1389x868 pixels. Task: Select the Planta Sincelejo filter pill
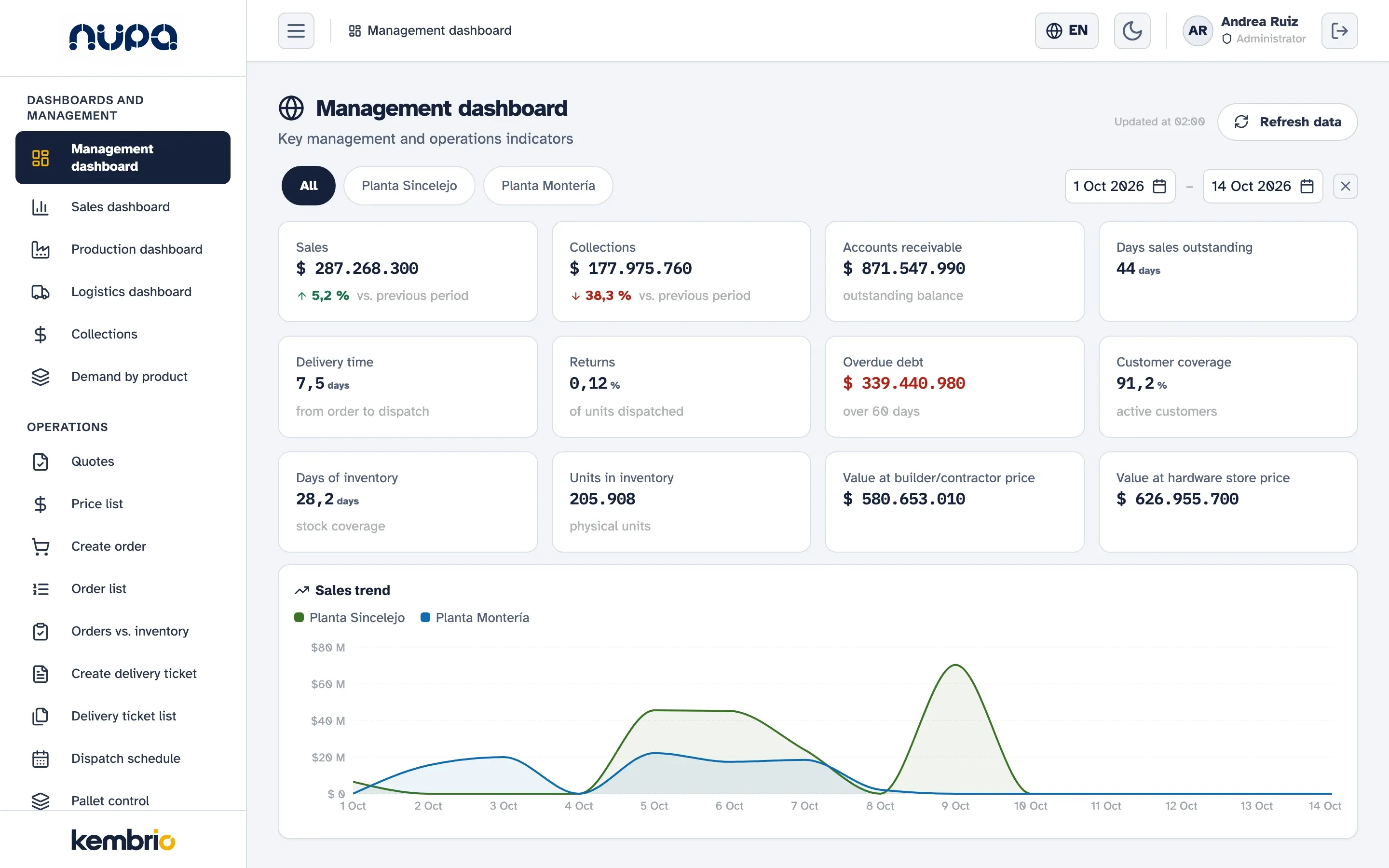(409, 186)
